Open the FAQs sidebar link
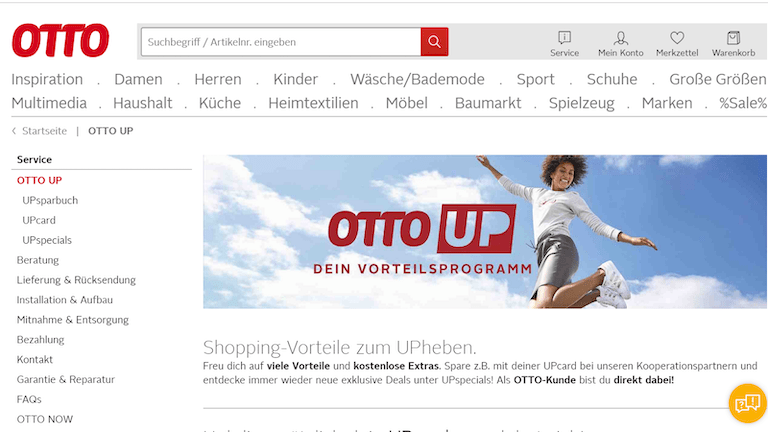This screenshot has height=432, width=768. (29, 399)
